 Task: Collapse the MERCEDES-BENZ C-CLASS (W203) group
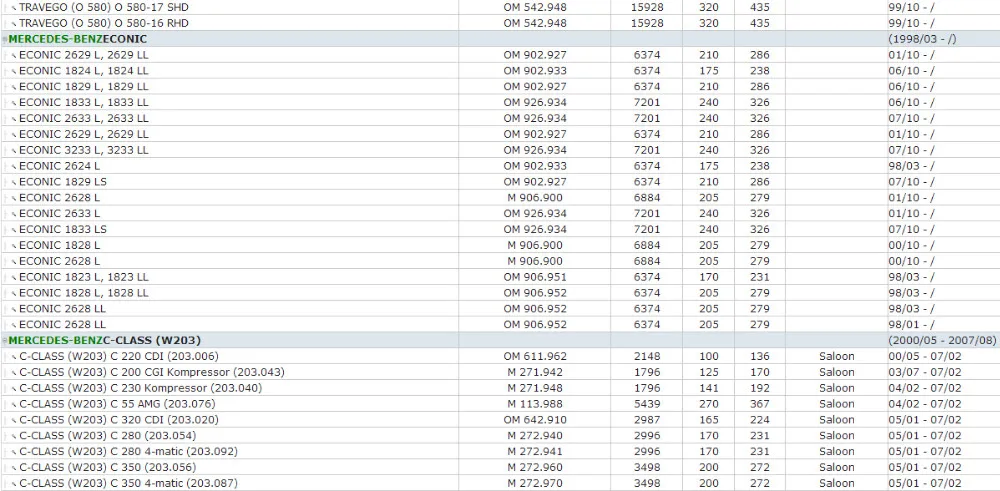tap(4, 341)
